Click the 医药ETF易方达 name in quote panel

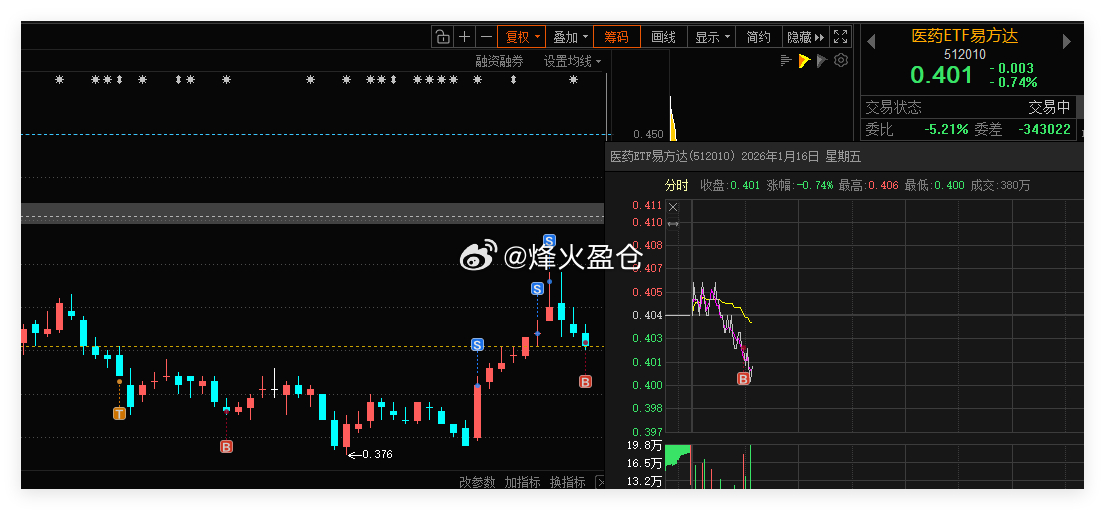click(965, 36)
